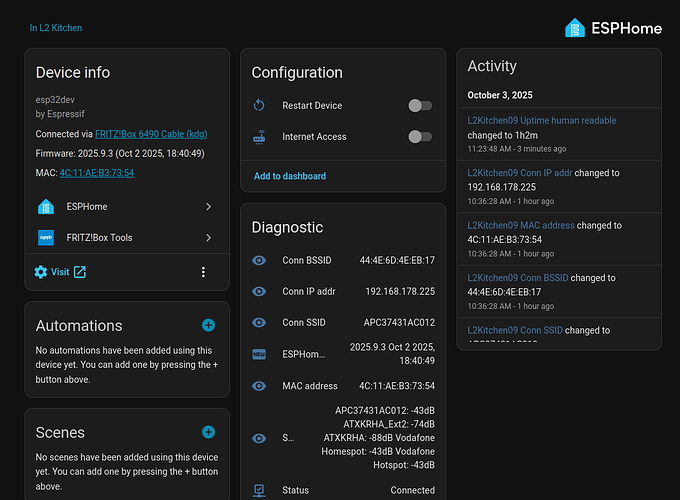The width and height of the screenshot is (680, 500).
Task: Open FRITZ!Box 6490 Cable (kdg) link
Action: [151, 134]
